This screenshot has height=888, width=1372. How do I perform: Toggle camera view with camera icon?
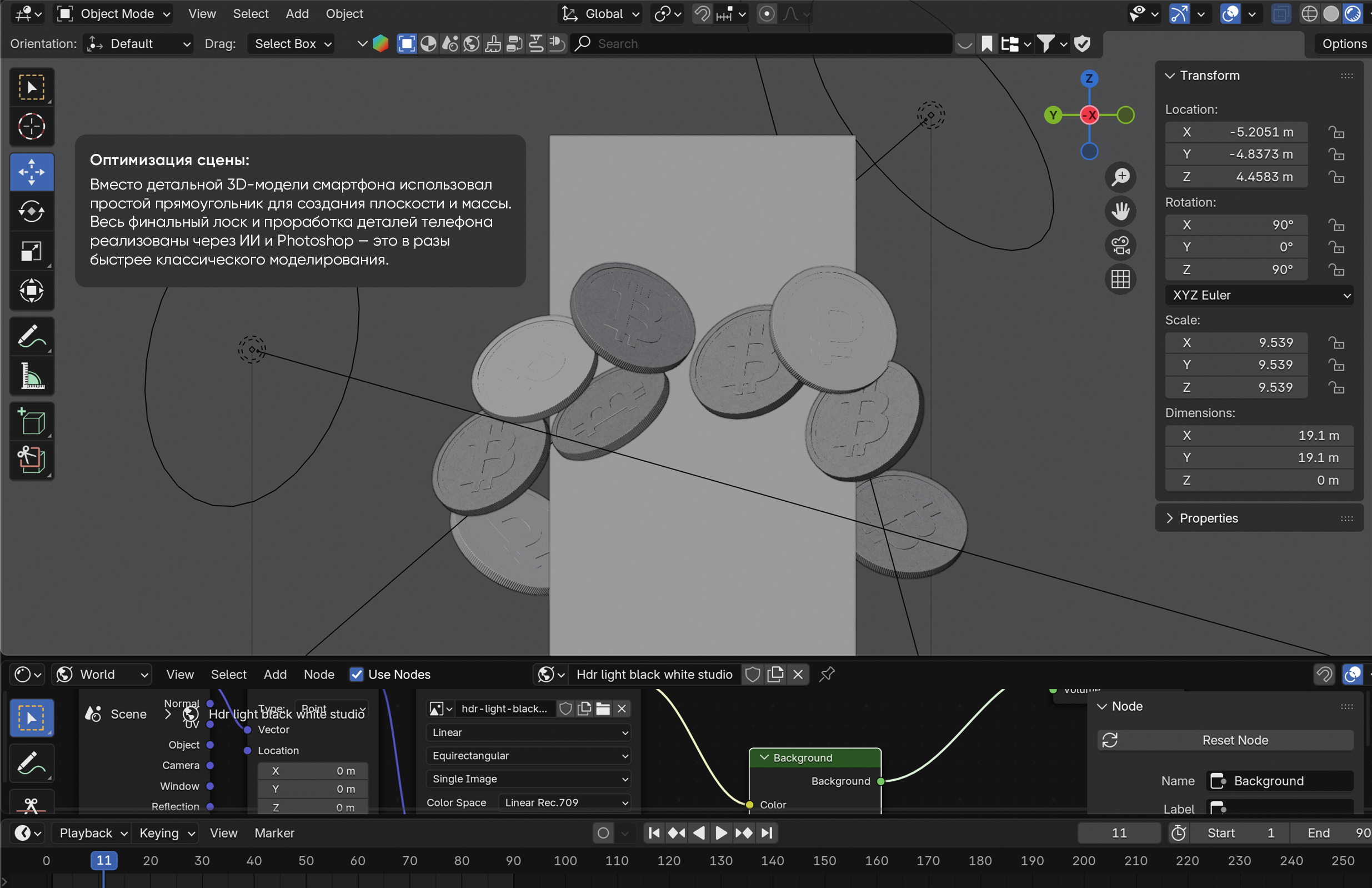tap(1120, 246)
